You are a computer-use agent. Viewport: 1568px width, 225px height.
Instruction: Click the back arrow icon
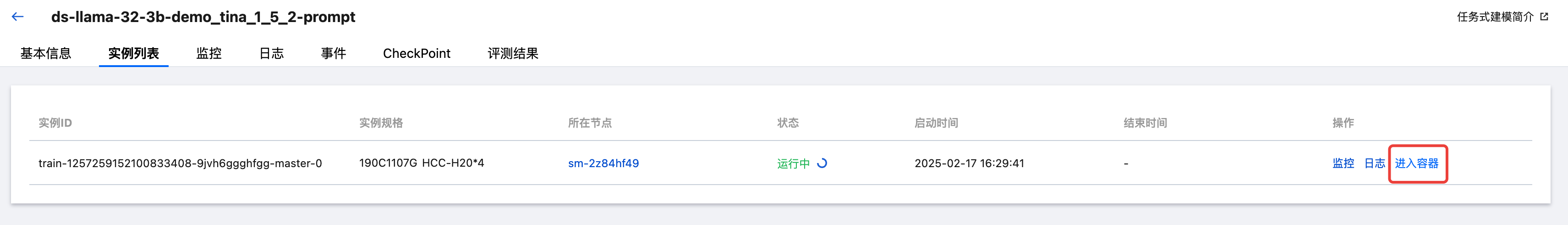pyautogui.click(x=18, y=17)
